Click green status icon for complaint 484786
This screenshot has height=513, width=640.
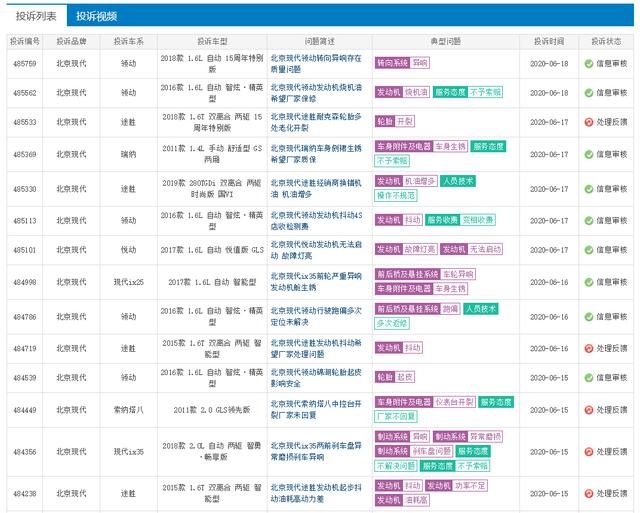click(x=589, y=317)
